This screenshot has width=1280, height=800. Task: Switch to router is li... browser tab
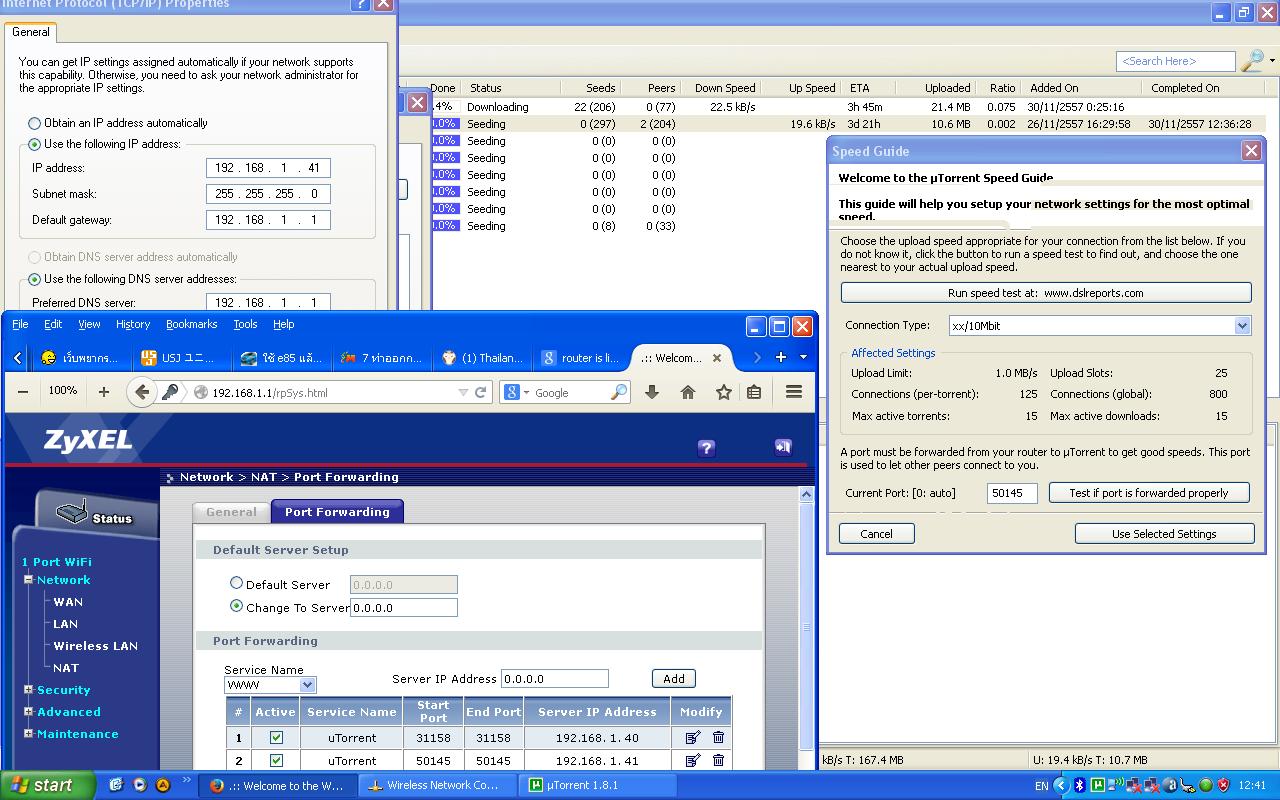pyautogui.click(x=580, y=357)
